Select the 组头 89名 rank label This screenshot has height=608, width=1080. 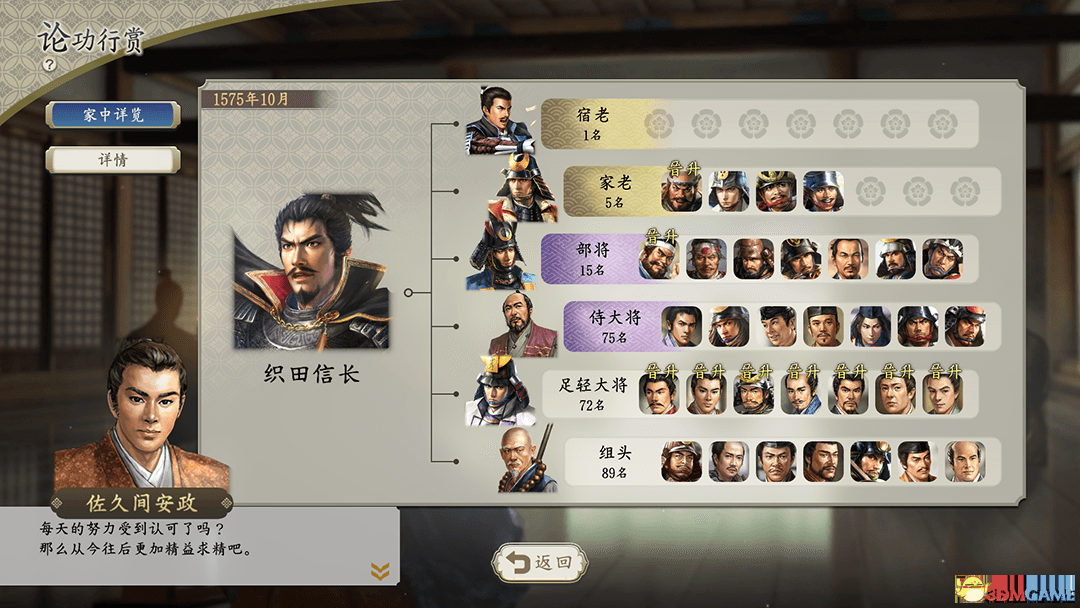pos(614,461)
